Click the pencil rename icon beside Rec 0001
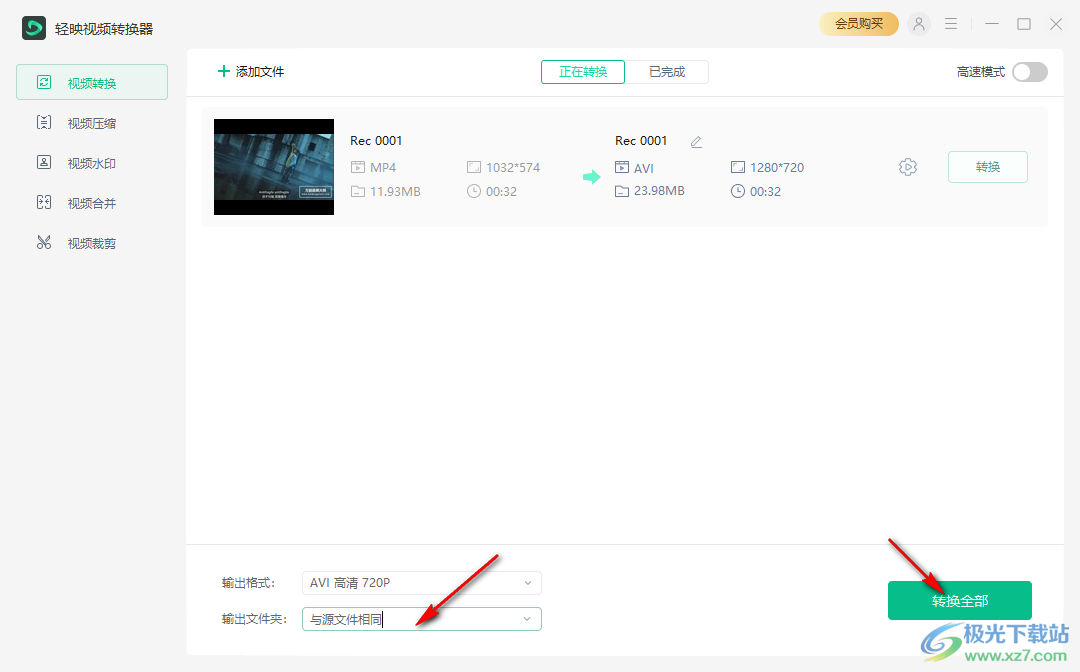Image resolution: width=1080 pixels, height=672 pixels. click(x=696, y=142)
